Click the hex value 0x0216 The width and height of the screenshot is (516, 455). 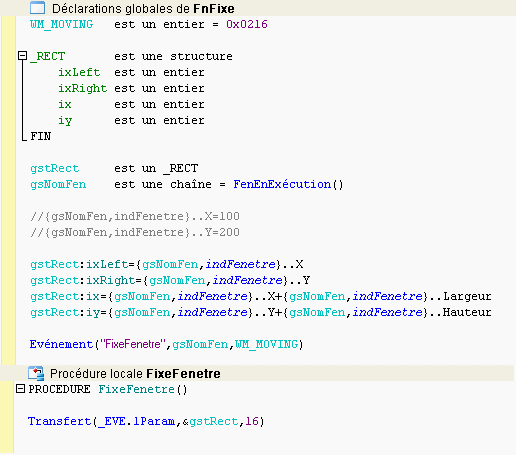point(247,24)
